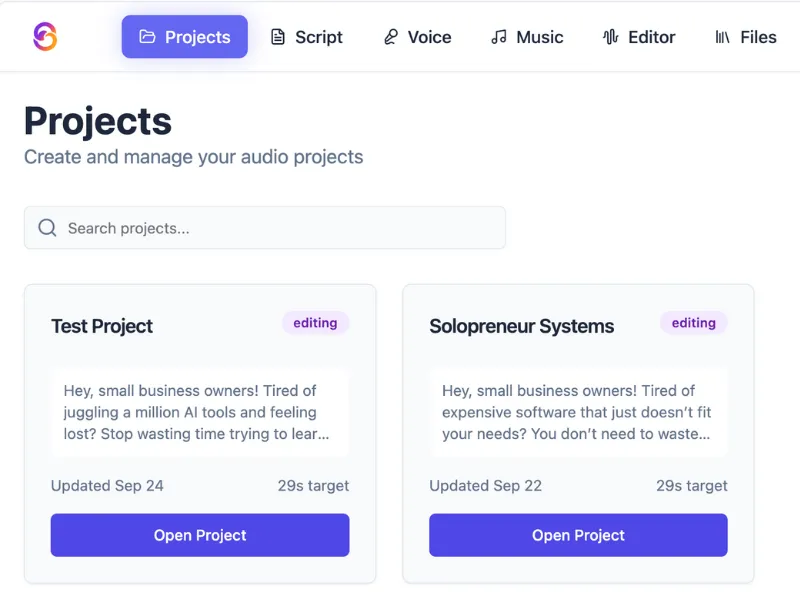The image size is (800, 600).
Task: Click the waveform icon beside Editor
Action: click(x=610, y=37)
